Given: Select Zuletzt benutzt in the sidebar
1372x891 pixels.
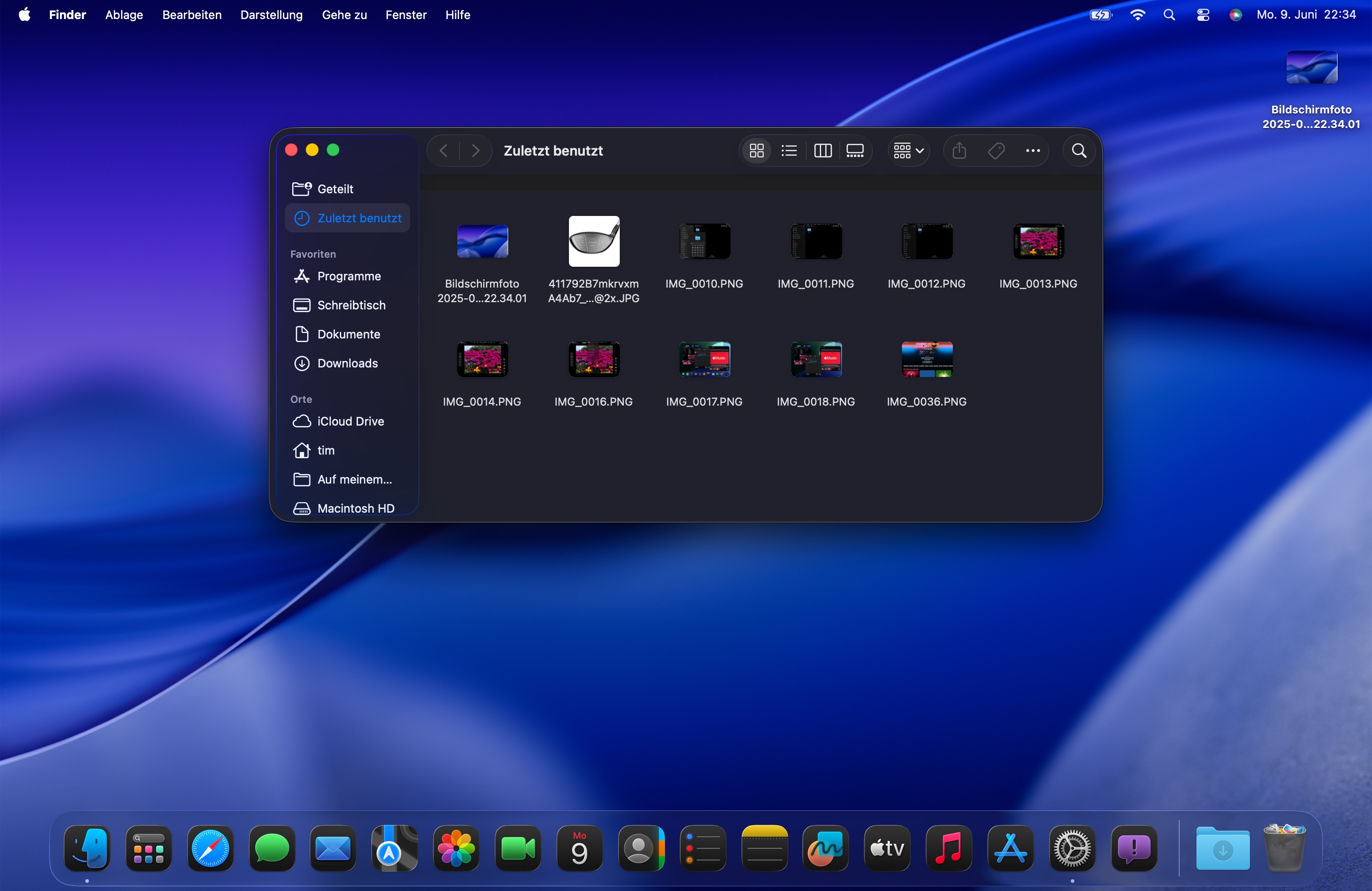Looking at the screenshot, I should [x=348, y=218].
